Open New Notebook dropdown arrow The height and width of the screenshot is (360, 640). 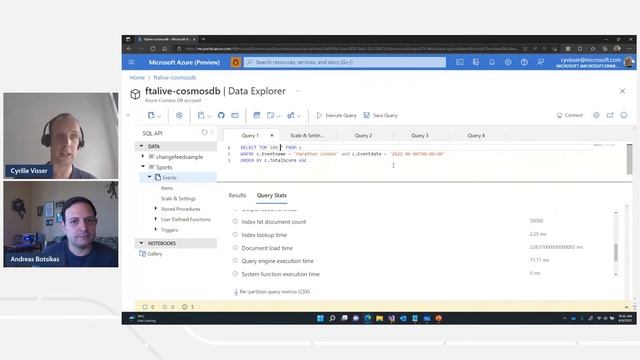(x=209, y=116)
